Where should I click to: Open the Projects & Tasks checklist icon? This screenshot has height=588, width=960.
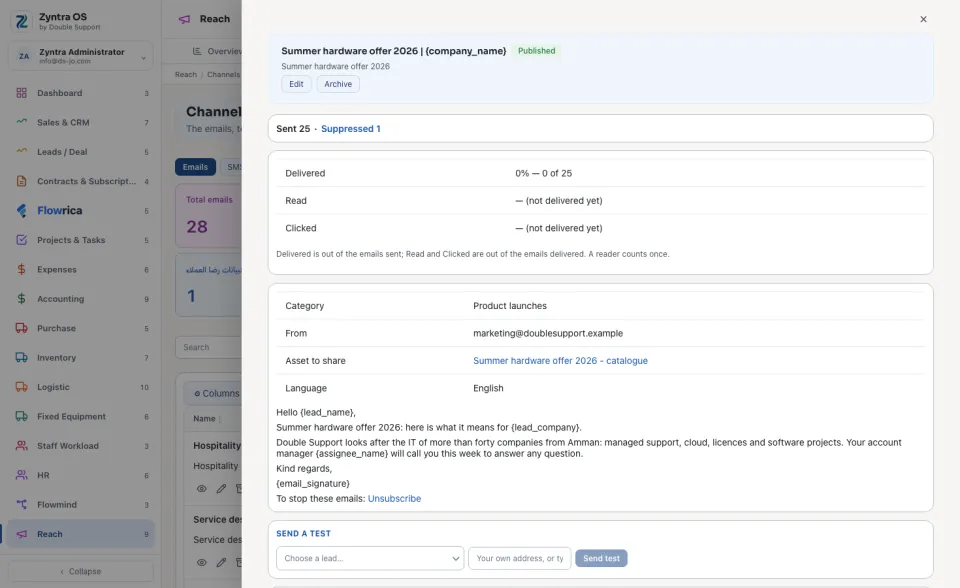click(21, 239)
